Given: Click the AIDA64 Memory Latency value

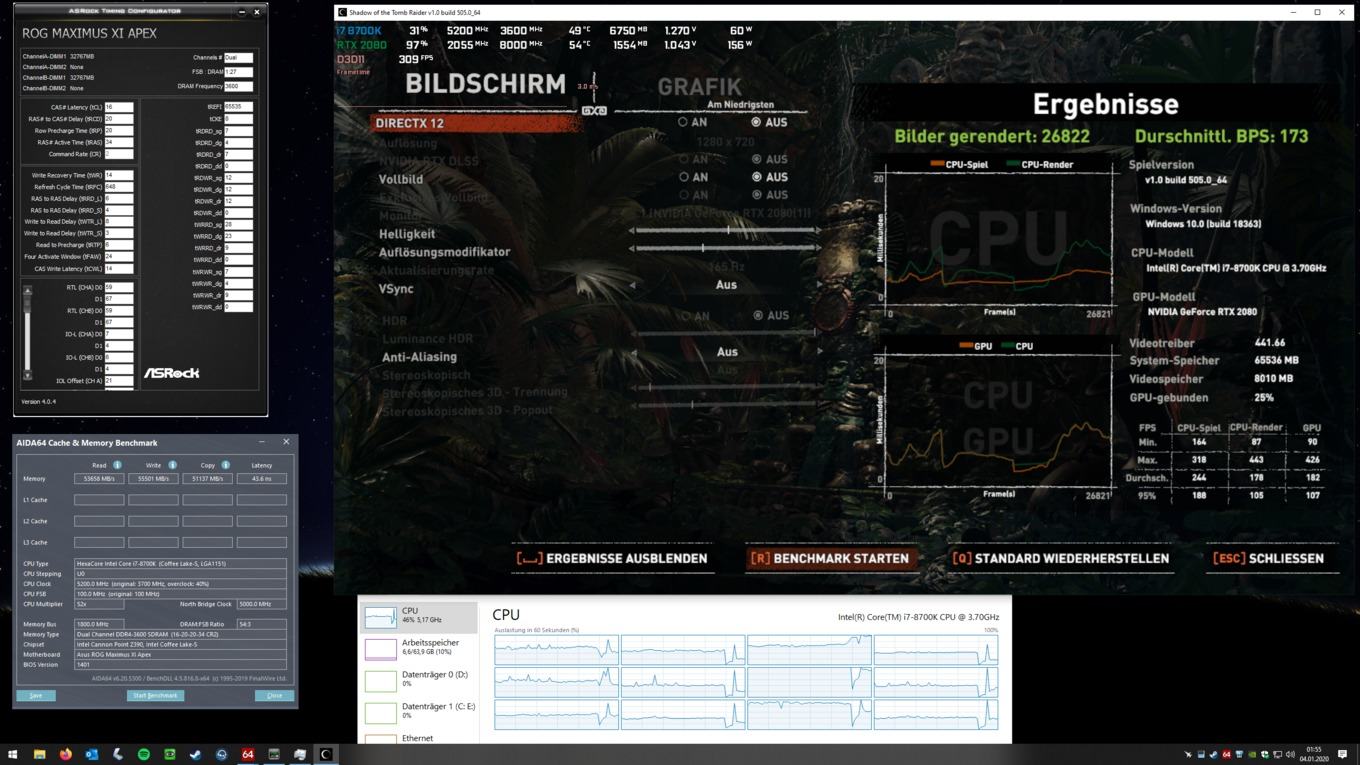Looking at the screenshot, I should 261,479.
